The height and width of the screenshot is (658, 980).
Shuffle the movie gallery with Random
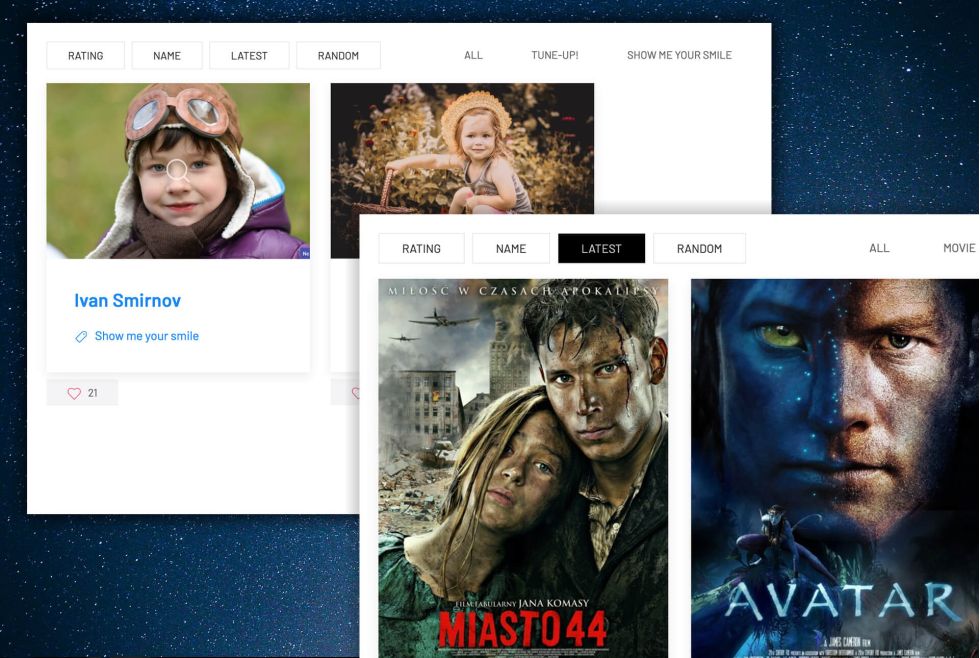pyautogui.click(x=699, y=249)
